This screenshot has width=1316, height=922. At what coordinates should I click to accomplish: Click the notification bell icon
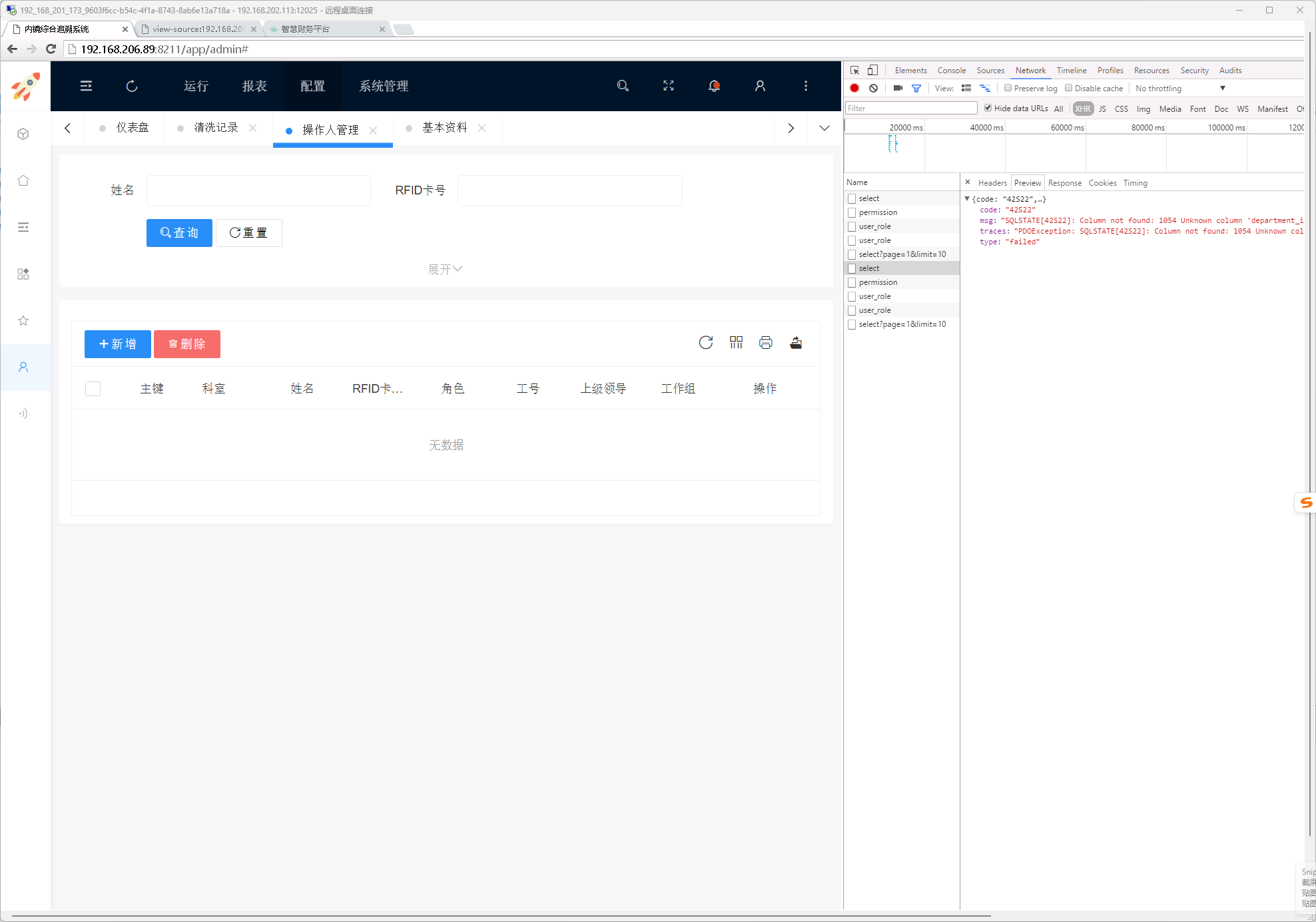point(714,86)
